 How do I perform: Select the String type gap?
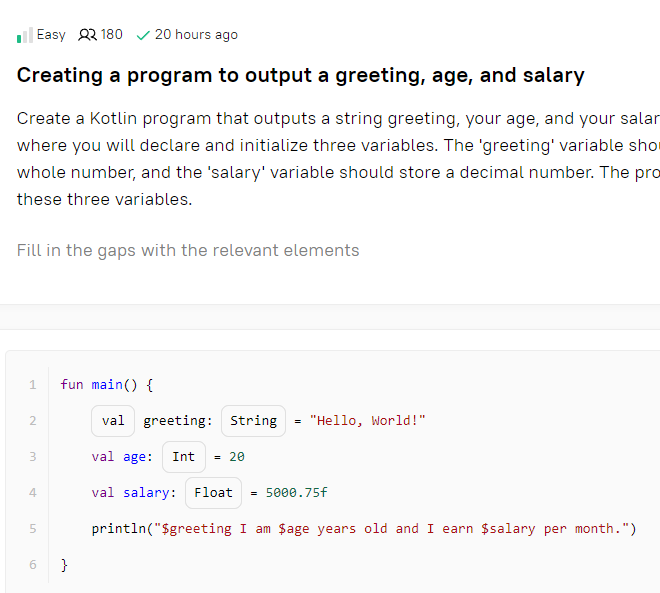253,421
